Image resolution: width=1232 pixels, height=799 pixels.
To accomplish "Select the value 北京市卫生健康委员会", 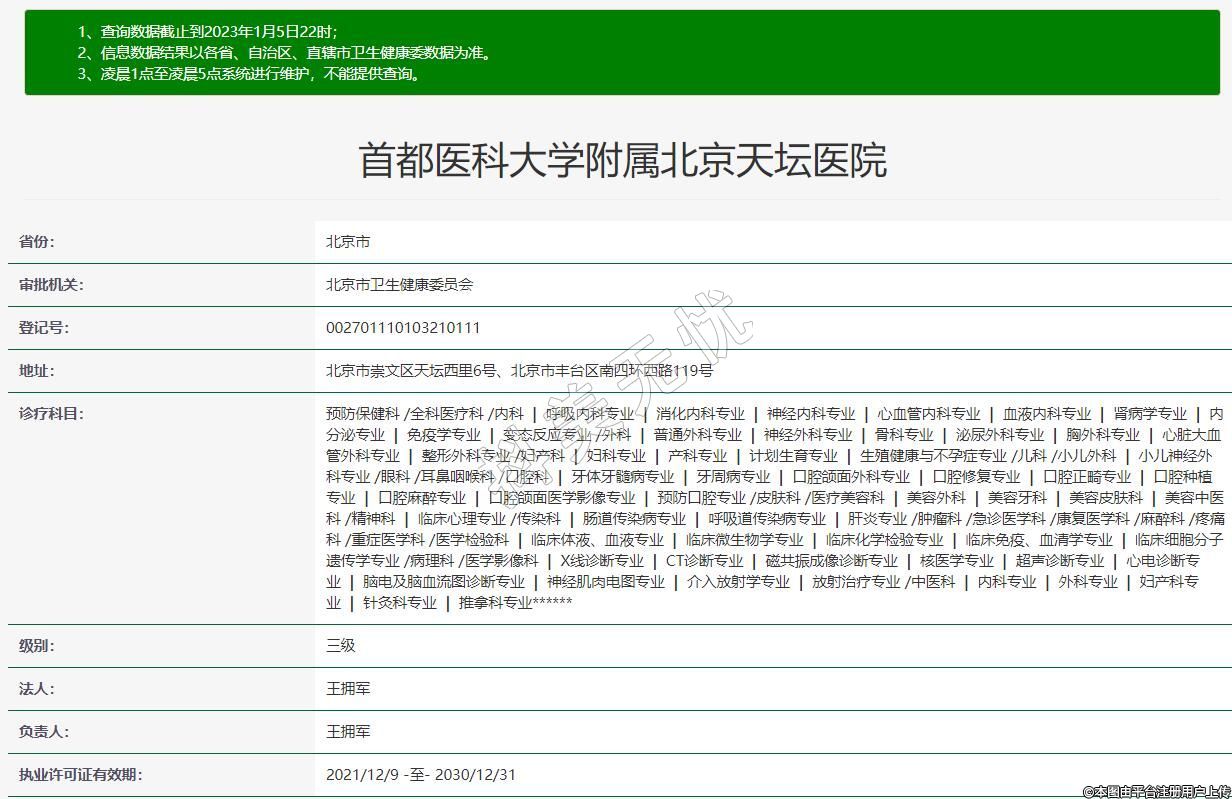I will pyautogui.click(x=399, y=285).
